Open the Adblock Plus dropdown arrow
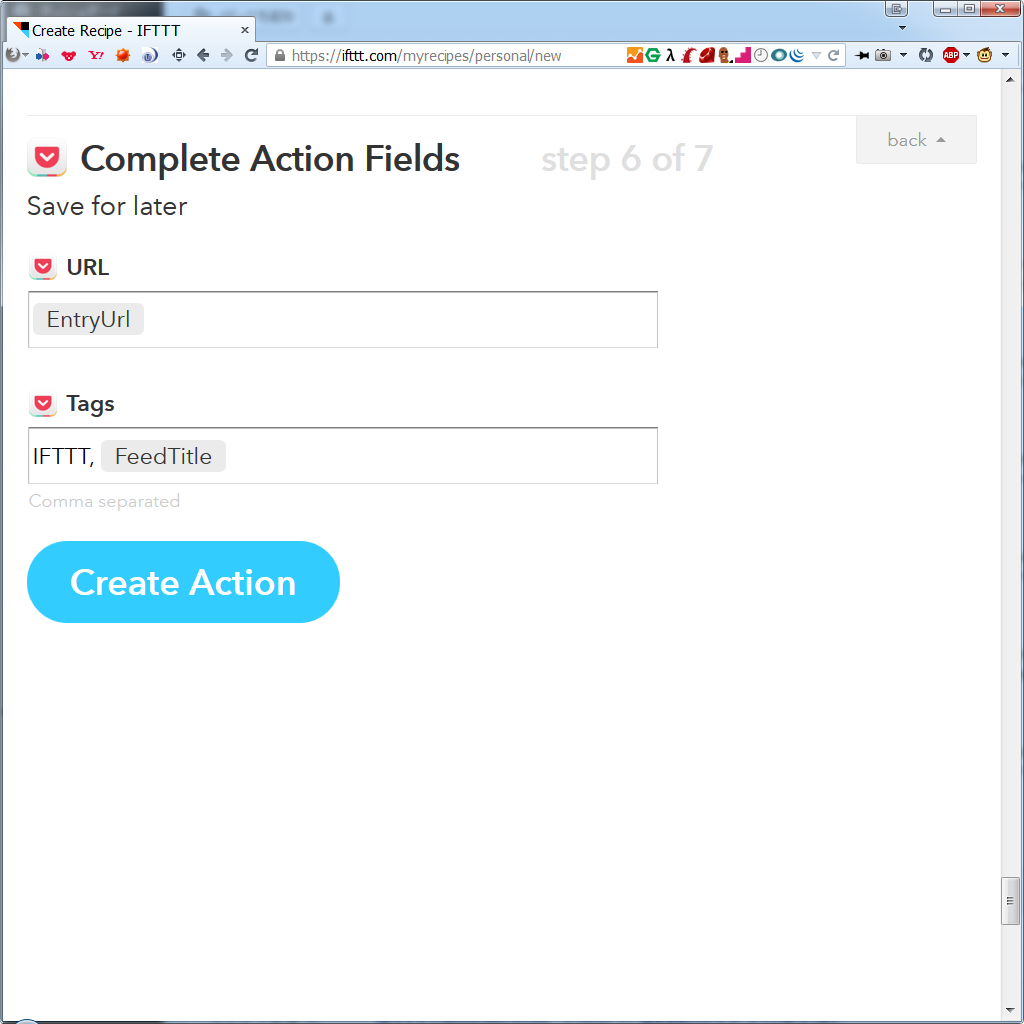This screenshot has width=1024, height=1024. pyautogui.click(x=967, y=56)
